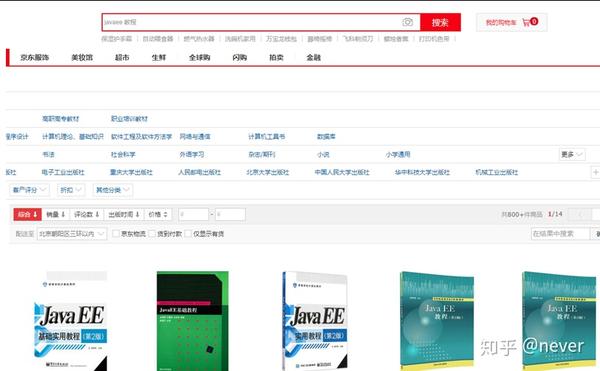Open the 客户评分 dropdown filter
The image size is (600, 371).
(29, 190)
